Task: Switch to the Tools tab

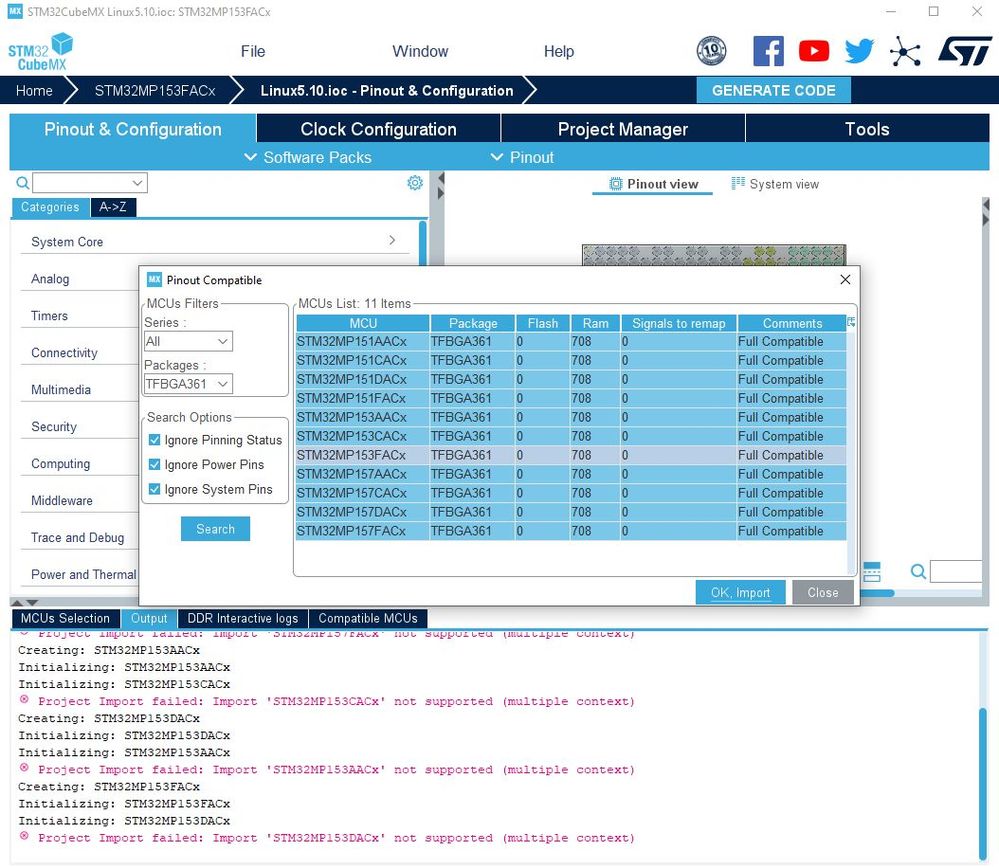Action: pos(867,129)
